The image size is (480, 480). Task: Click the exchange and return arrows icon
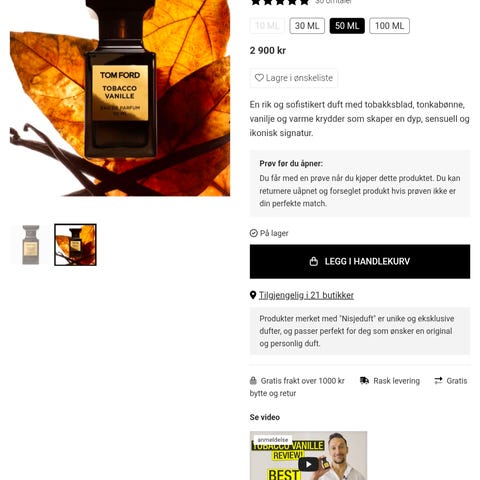pyautogui.click(x=438, y=381)
